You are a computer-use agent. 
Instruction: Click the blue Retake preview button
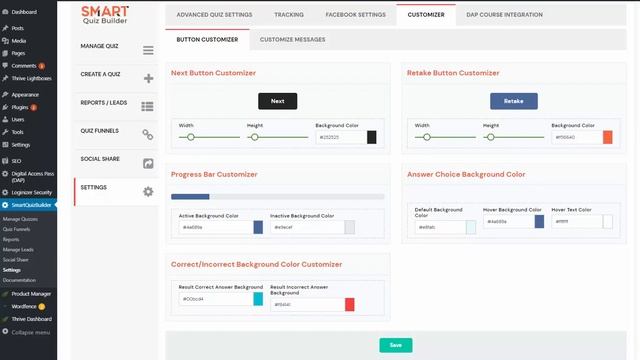click(x=514, y=101)
